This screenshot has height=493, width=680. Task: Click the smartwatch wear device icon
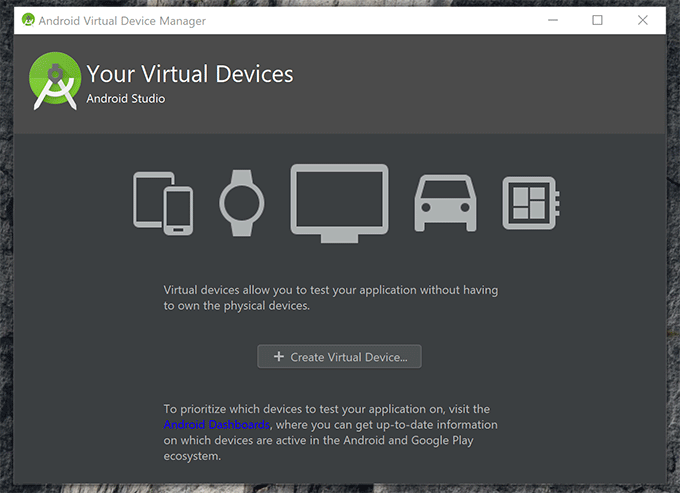(242, 203)
